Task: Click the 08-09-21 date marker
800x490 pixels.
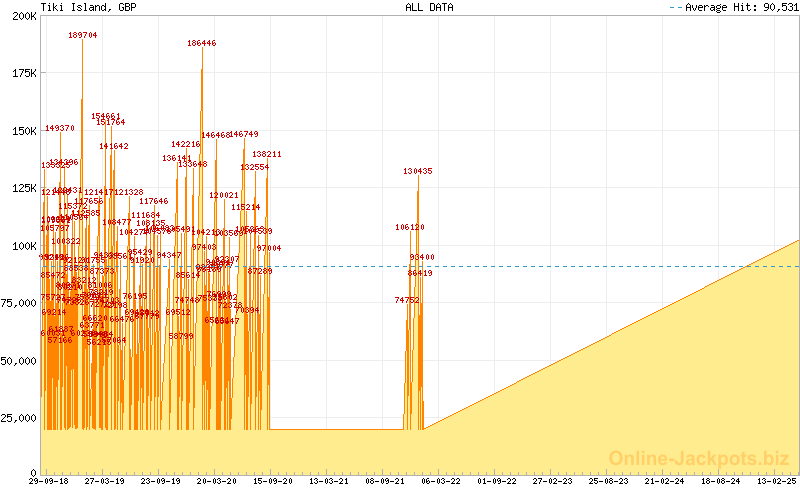Action: coord(386,482)
